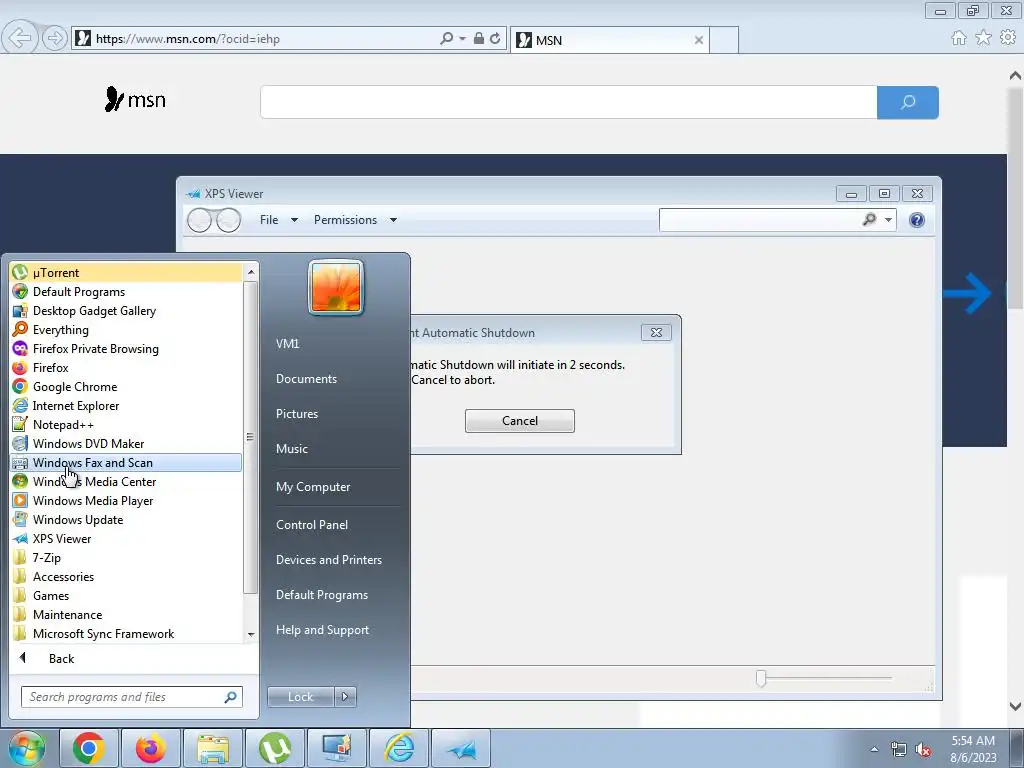Open Devices and Printers

(328, 560)
